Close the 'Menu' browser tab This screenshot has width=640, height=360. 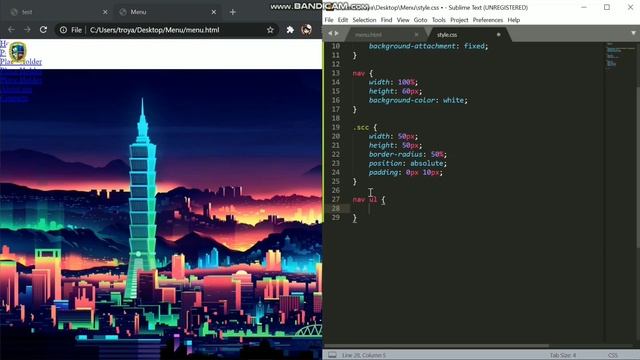coord(213,12)
